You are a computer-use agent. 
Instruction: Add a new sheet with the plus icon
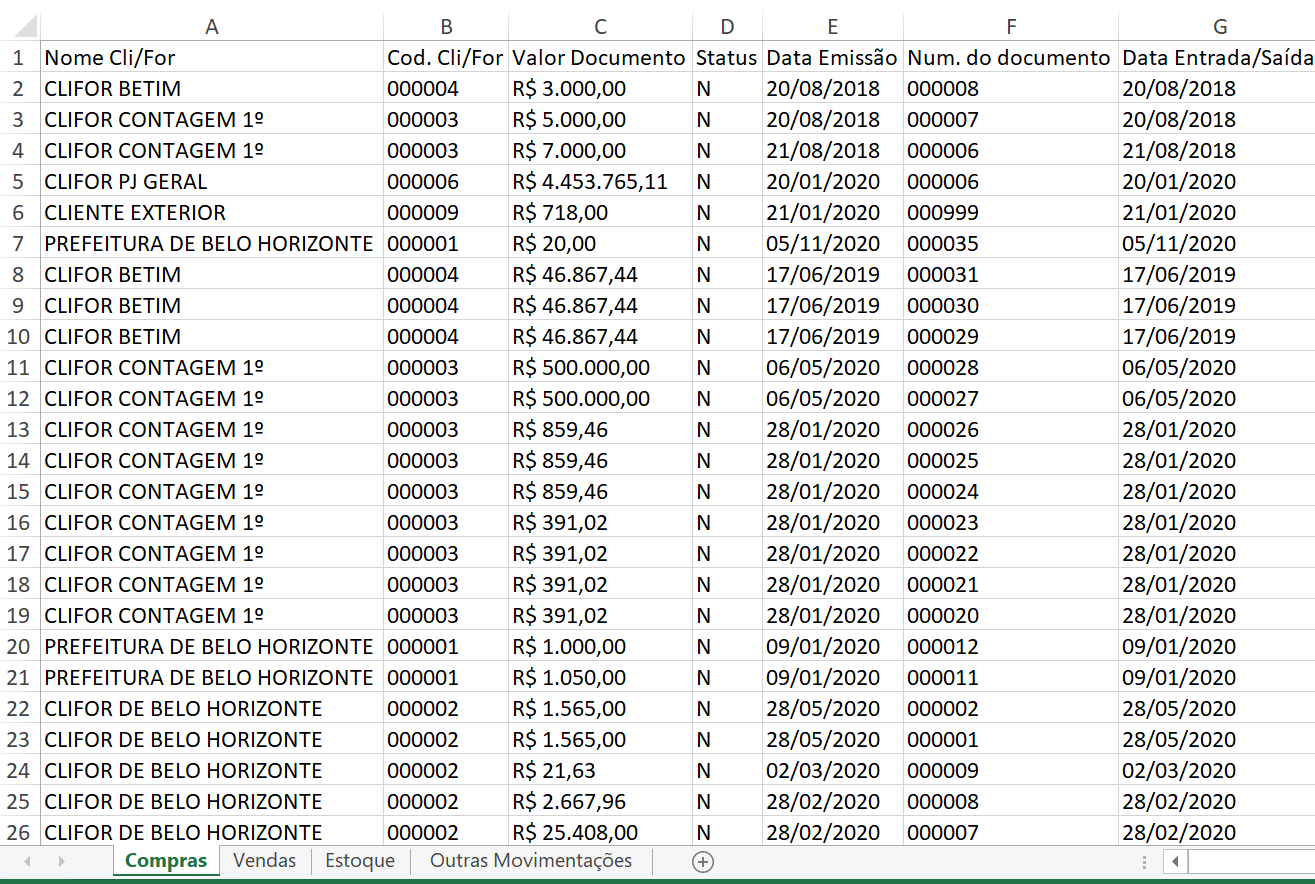click(703, 861)
